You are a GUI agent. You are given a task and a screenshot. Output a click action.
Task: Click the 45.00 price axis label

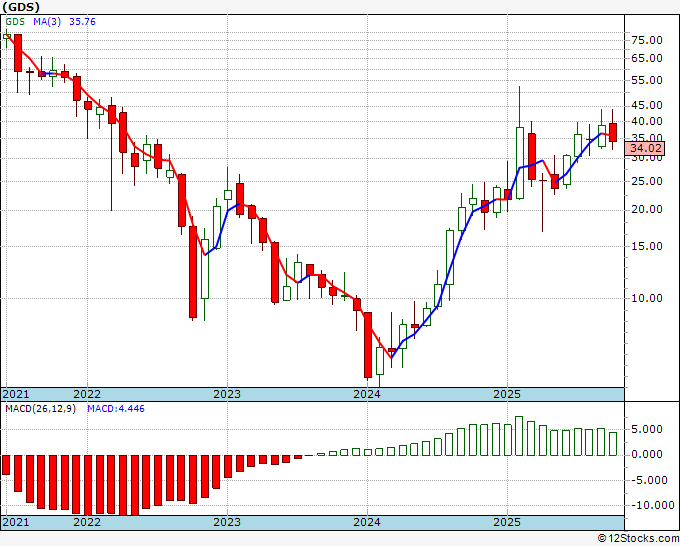647,105
